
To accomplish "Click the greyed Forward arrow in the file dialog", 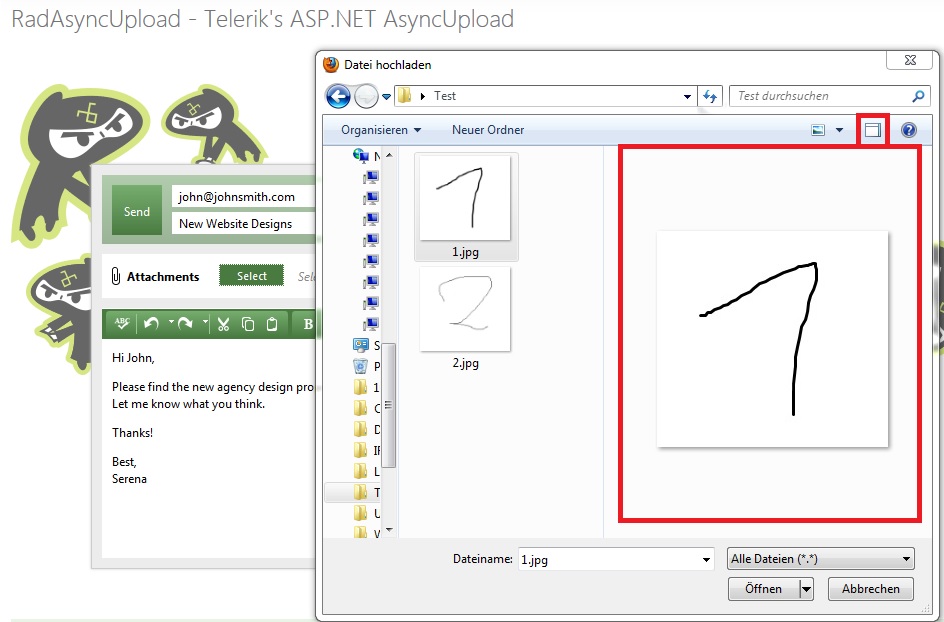I will [366, 96].
